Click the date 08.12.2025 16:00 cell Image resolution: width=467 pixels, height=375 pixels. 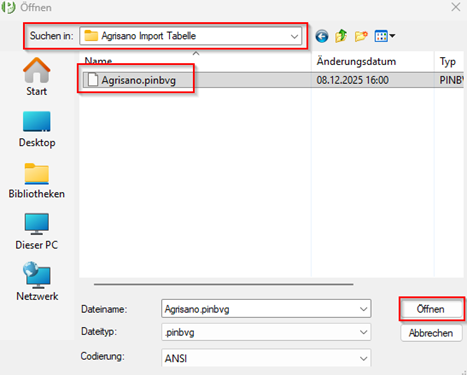[x=353, y=80]
